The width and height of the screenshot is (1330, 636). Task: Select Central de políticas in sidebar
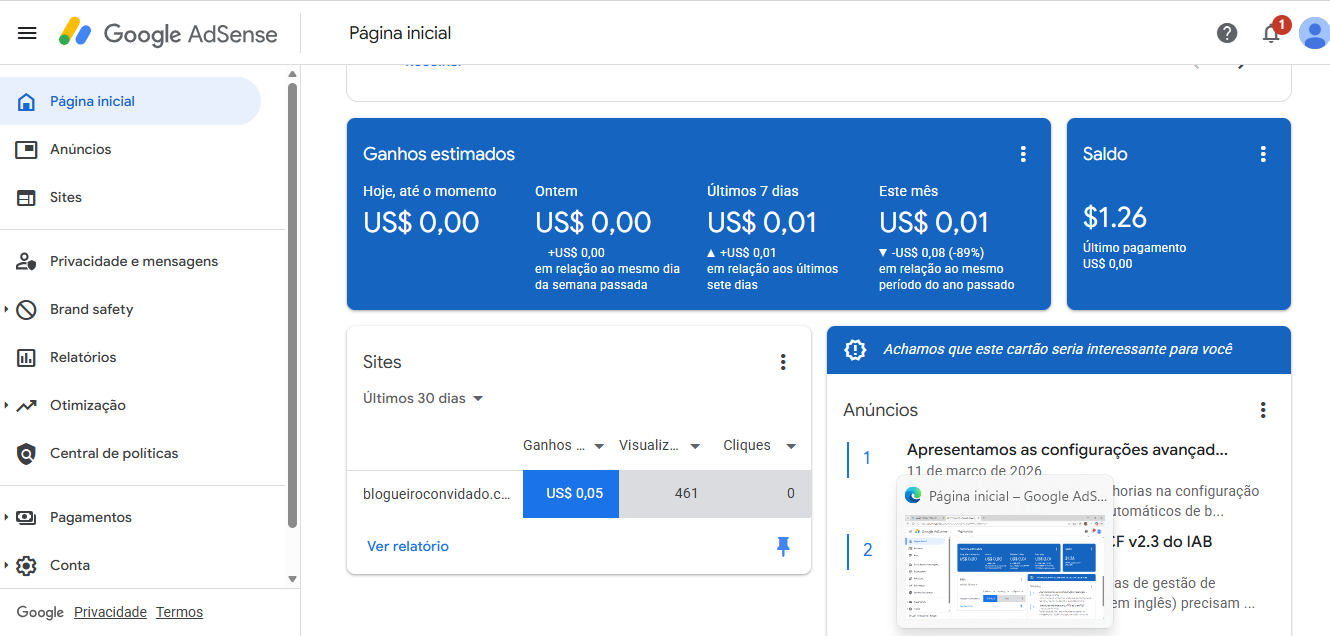114,453
